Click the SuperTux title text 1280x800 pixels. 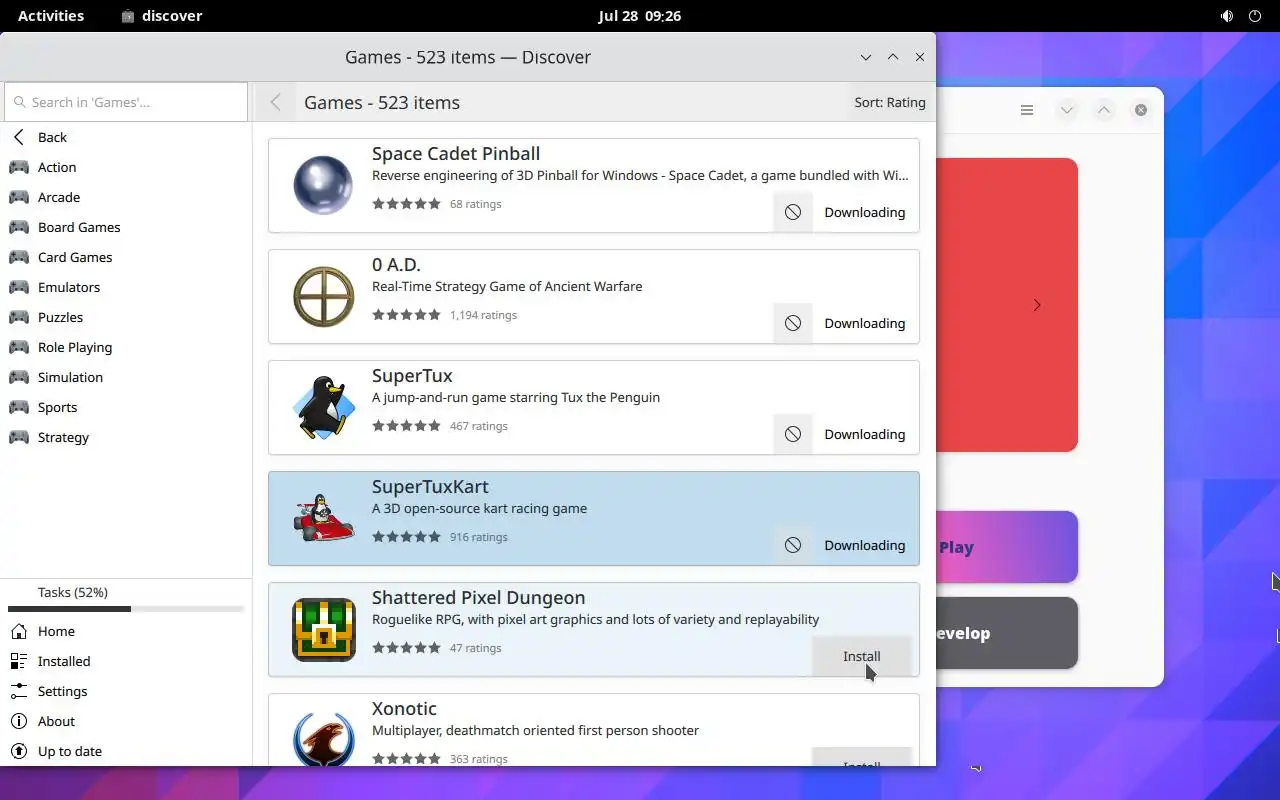(x=412, y=375)
